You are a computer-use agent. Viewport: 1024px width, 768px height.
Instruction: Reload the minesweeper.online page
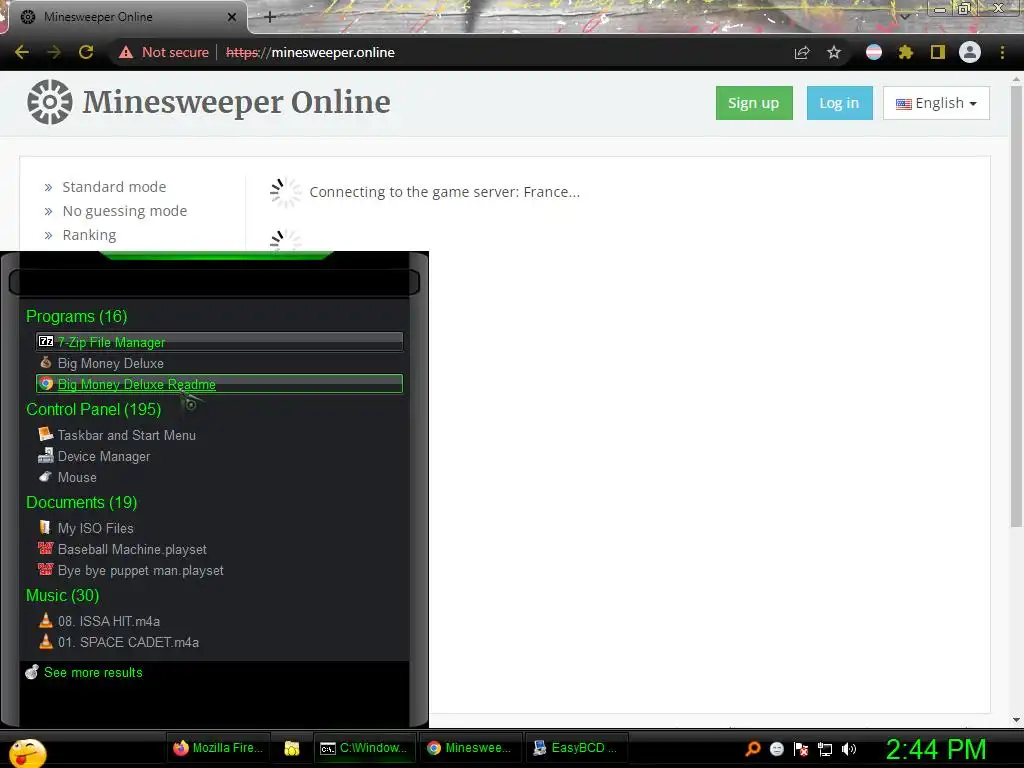(x=86, y=52)
